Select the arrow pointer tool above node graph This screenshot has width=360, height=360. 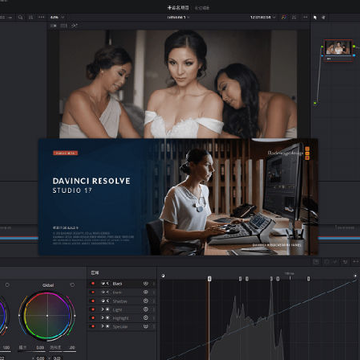coord(315,17)
